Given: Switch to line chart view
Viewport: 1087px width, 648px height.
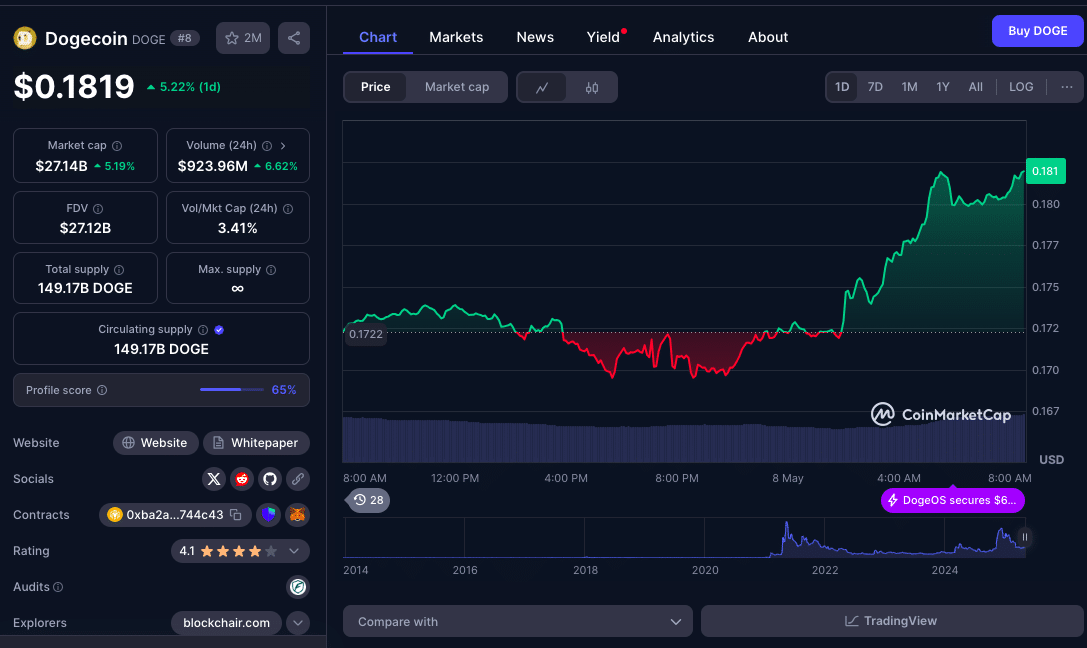Looking at the screenshot, I should (x=542, y=87).
